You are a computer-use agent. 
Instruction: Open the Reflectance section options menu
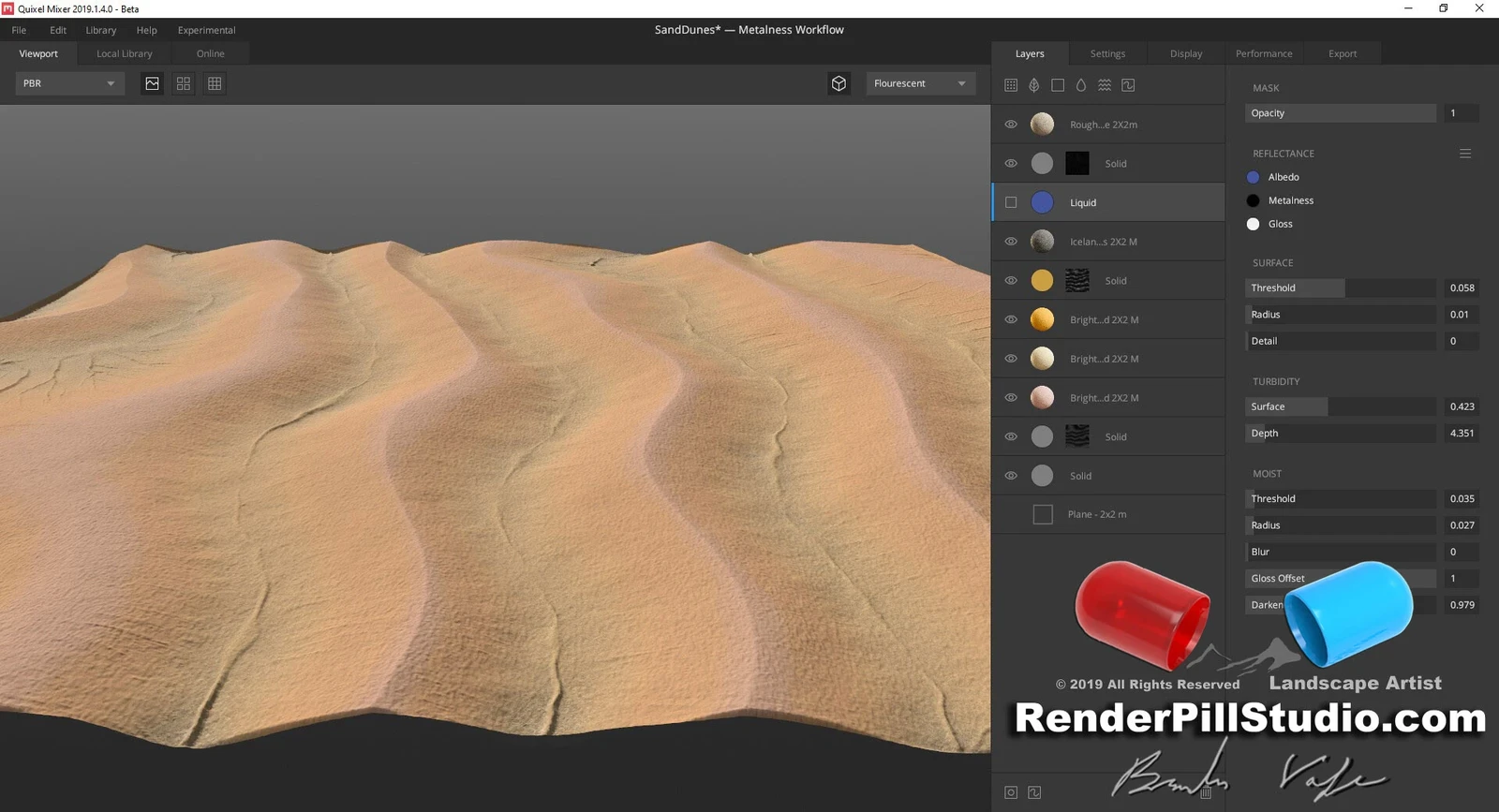pyautogui.click(x=1465, y=154)
